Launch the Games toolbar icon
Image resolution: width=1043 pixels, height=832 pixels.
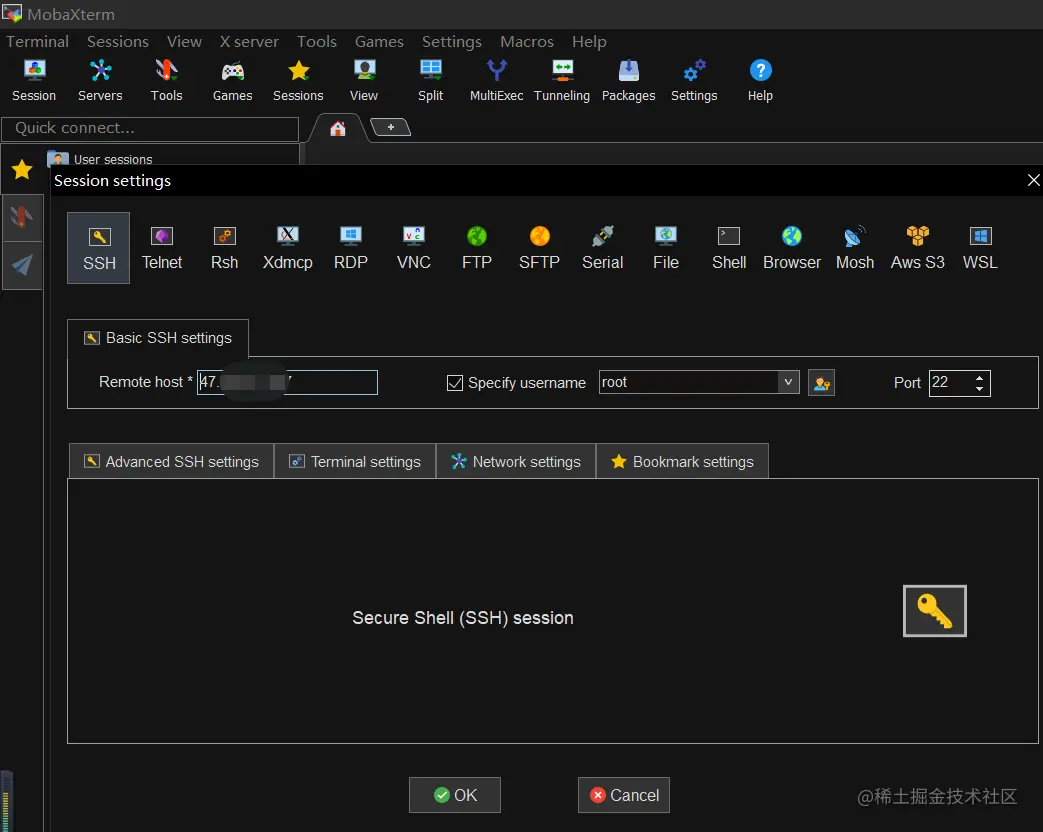pyautogui.click(x=232, y=80)
